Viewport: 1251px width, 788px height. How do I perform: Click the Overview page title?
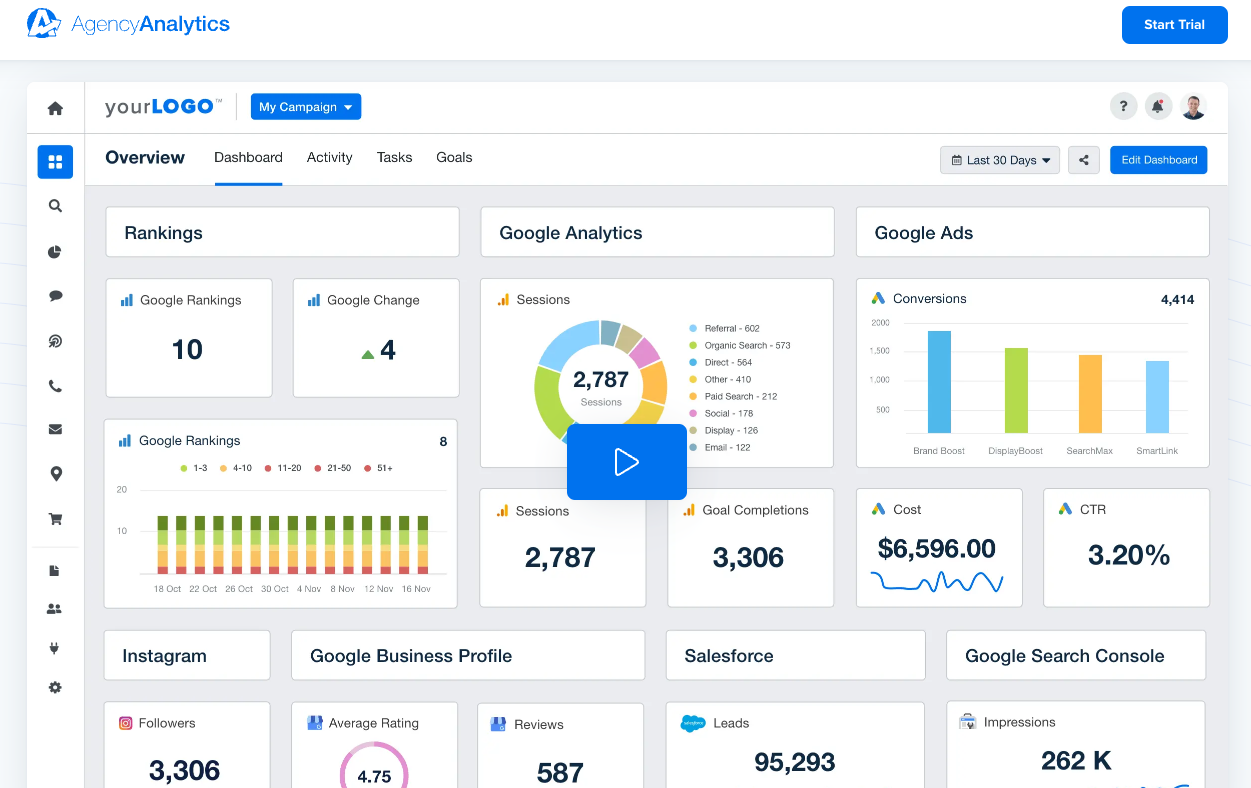[145, 157]
